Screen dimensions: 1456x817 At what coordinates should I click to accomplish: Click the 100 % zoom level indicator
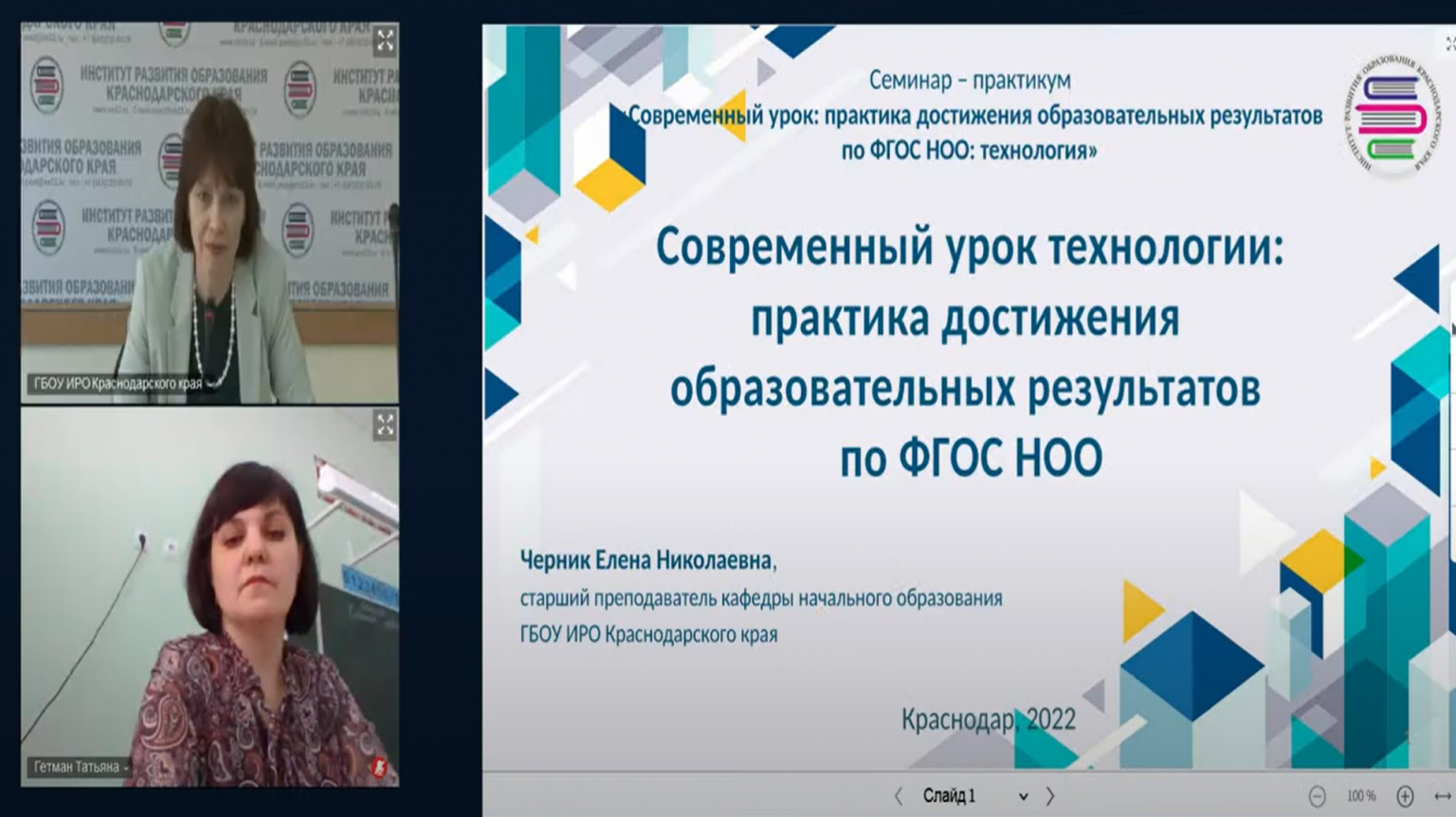click(1361, 797)
